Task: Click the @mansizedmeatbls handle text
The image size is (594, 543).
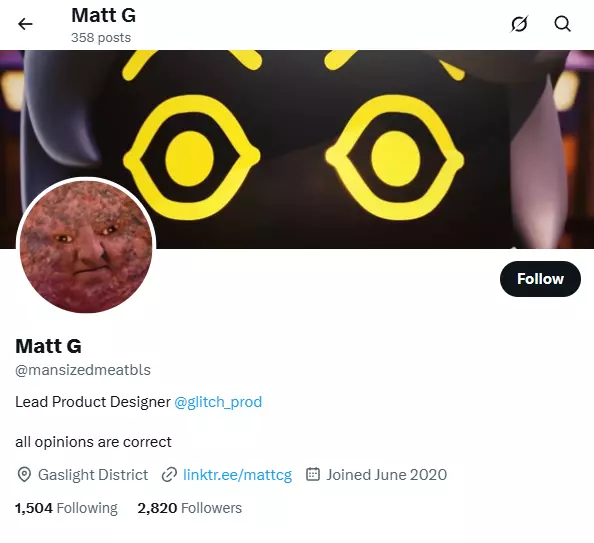Action: pyautogui.click(x=83, y=370)
